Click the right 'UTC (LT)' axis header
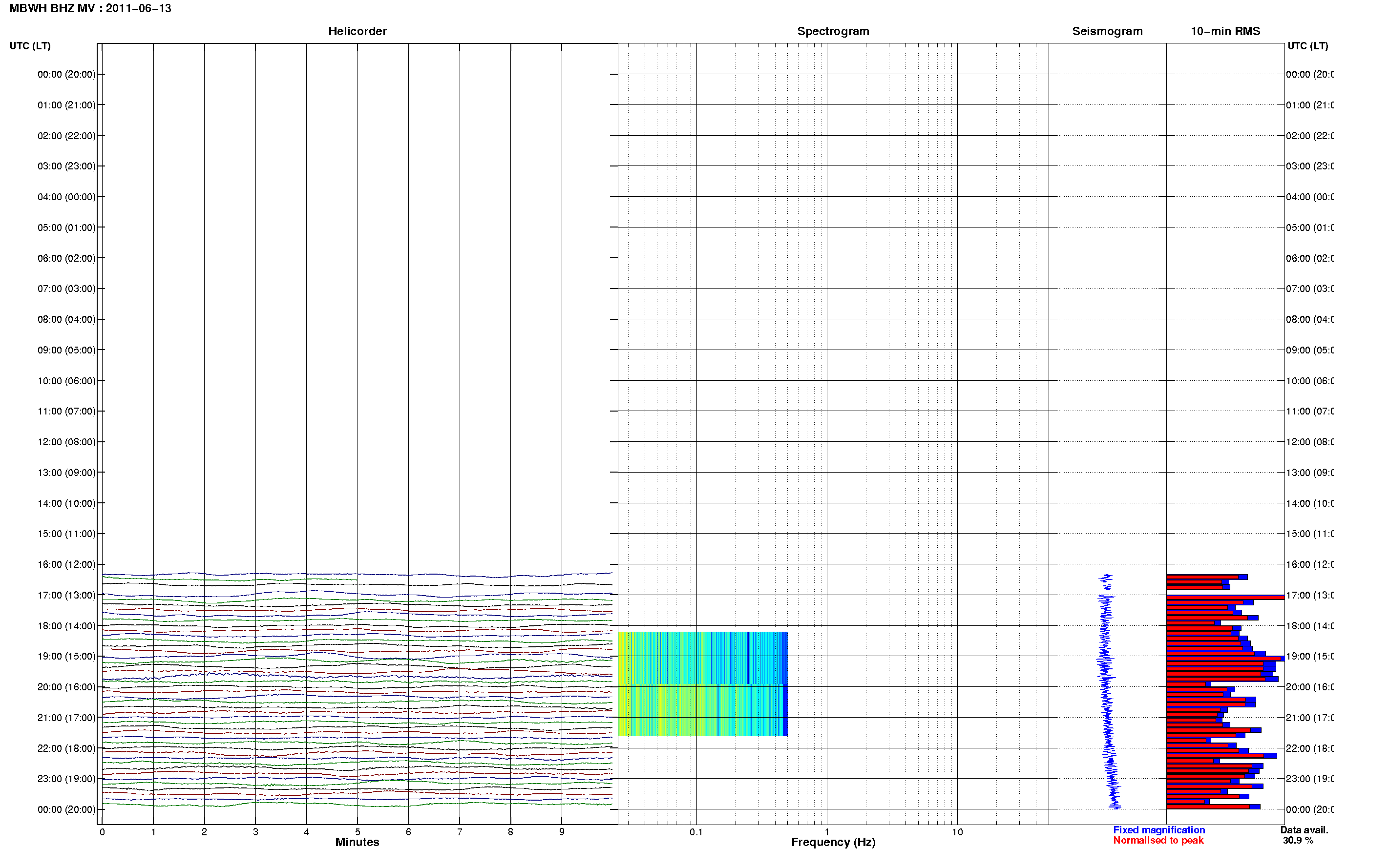 tap(1307, 46)
